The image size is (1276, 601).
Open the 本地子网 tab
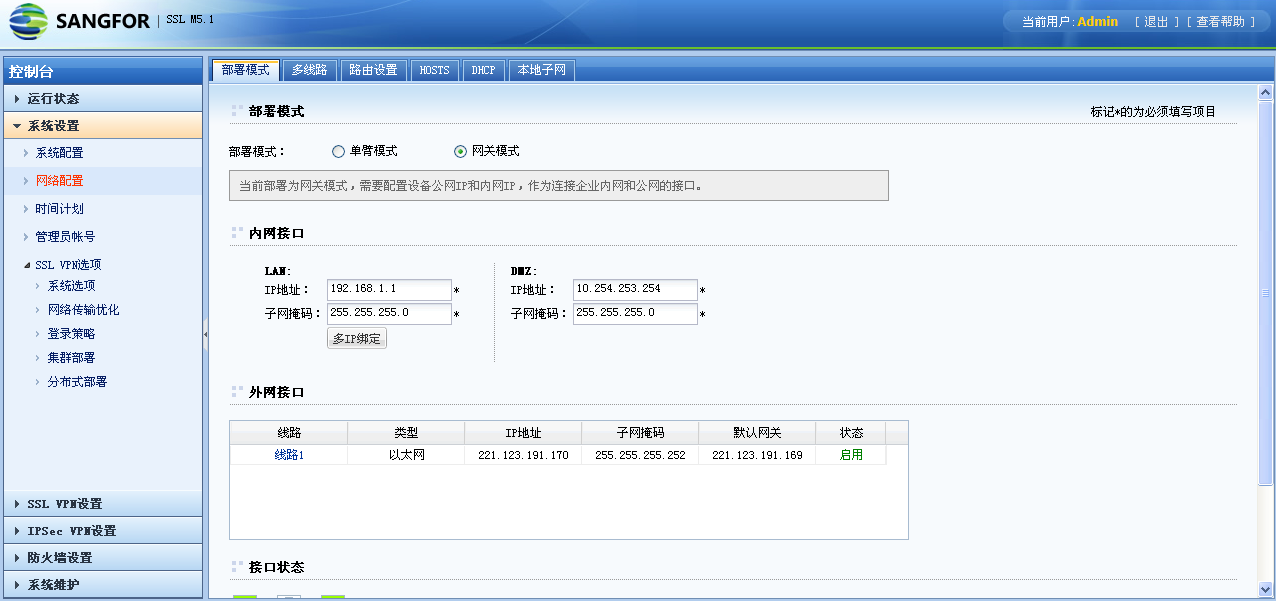pos(541,70)
